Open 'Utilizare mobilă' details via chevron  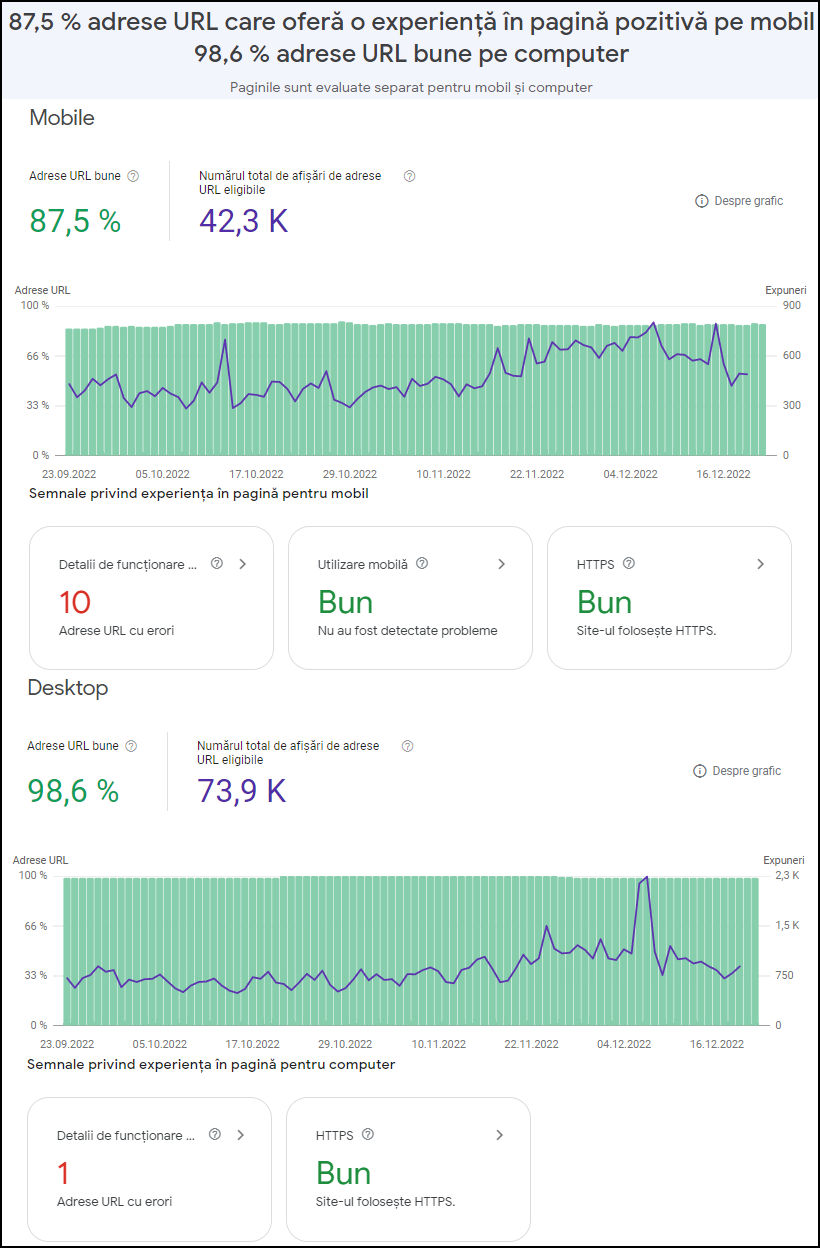(501, 564)
